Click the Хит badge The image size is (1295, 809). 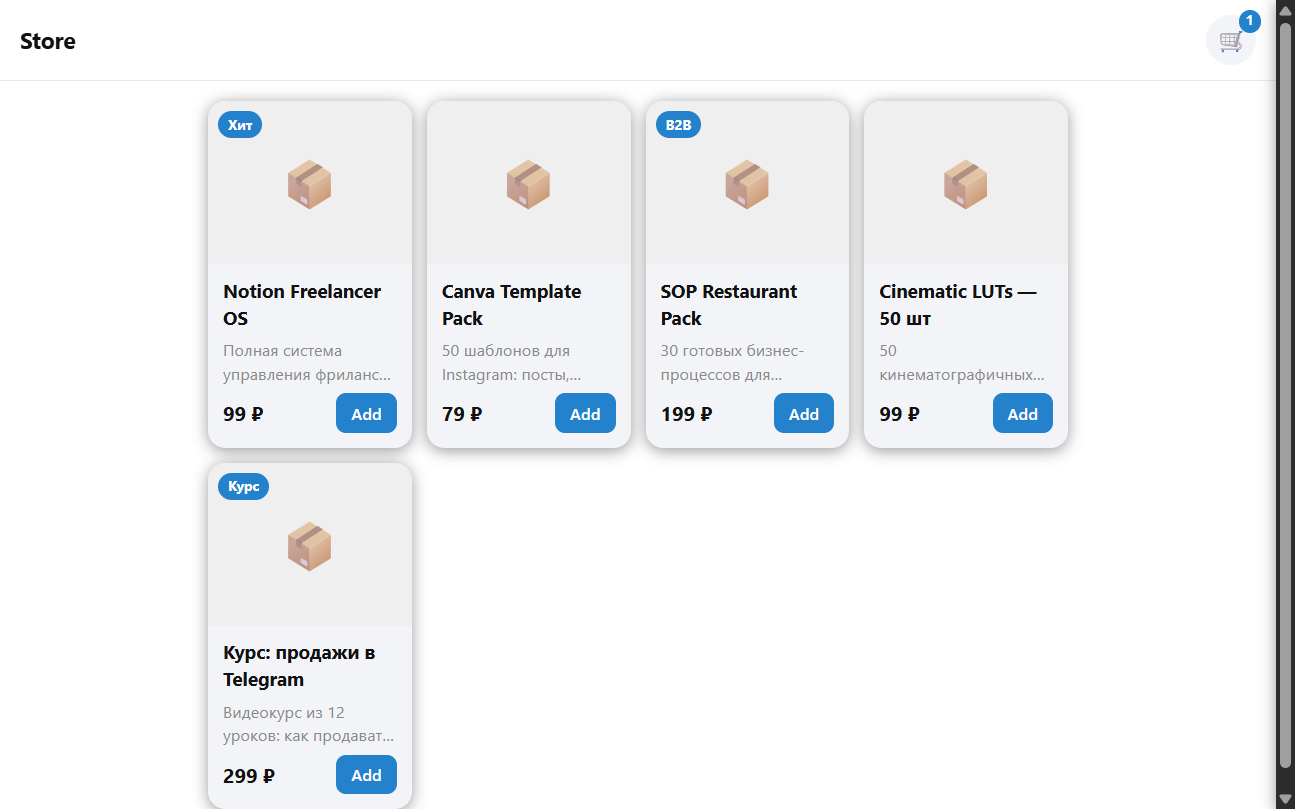(240, 125)
